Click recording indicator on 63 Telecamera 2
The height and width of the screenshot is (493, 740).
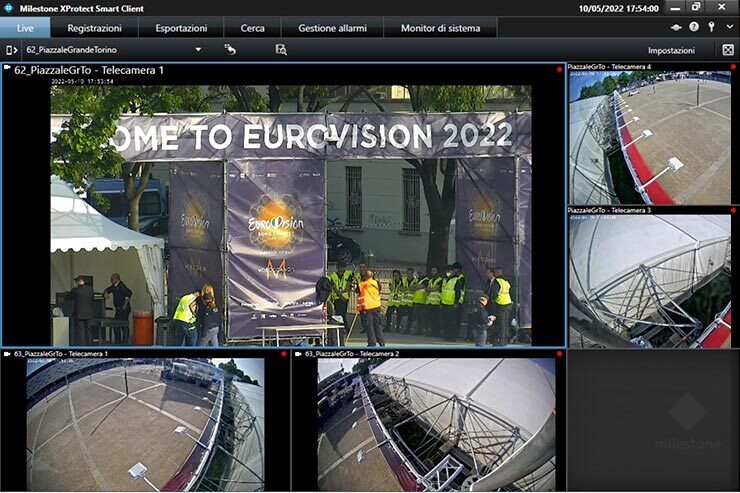click(559, 354)
